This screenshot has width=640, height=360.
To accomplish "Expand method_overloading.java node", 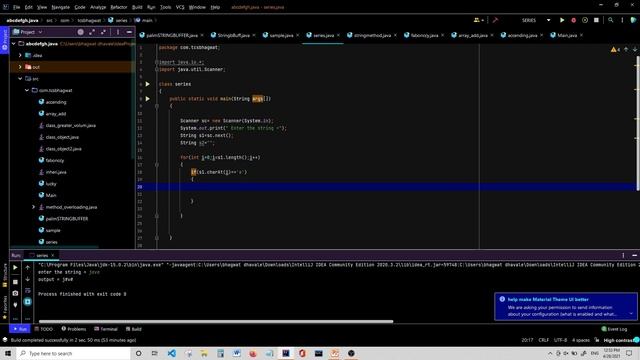I will pos(34,207).
